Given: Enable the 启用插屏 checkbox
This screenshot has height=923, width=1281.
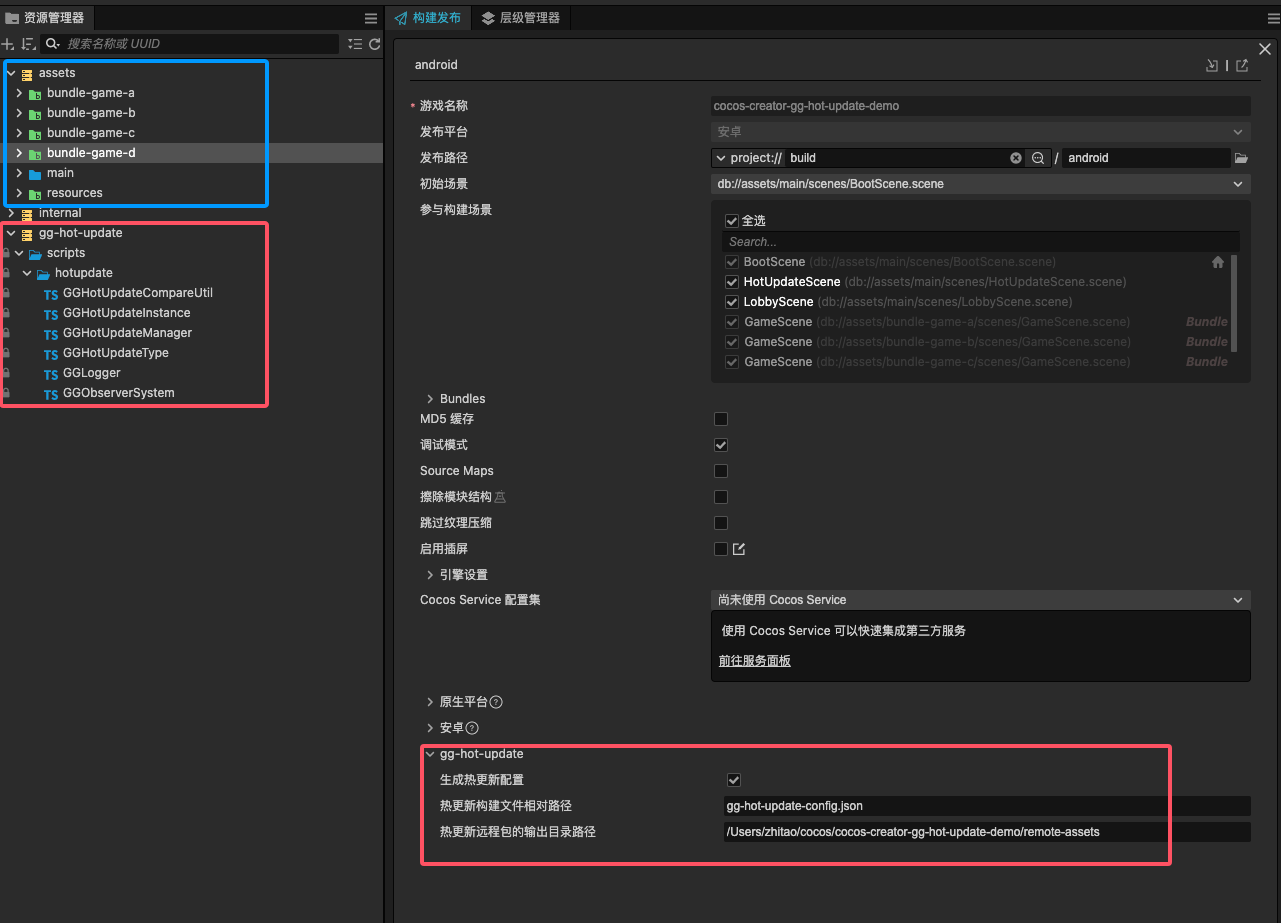Looking at the screenshot, I should pyautogui.click(x=721, y=549).
